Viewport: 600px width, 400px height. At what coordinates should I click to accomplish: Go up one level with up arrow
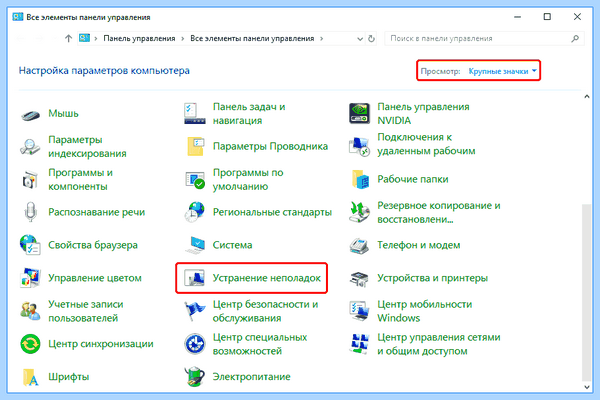click(68, 39)
